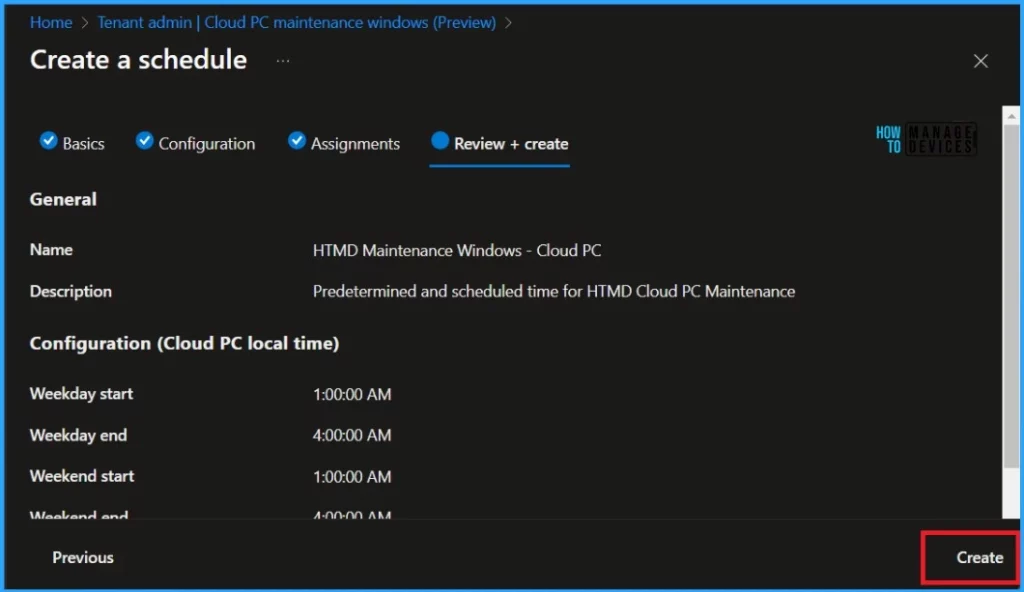Screen dimensions: 1024x592
Task: Click the Weekend start label
Action: pyautogui.click(x=82, y=476)
